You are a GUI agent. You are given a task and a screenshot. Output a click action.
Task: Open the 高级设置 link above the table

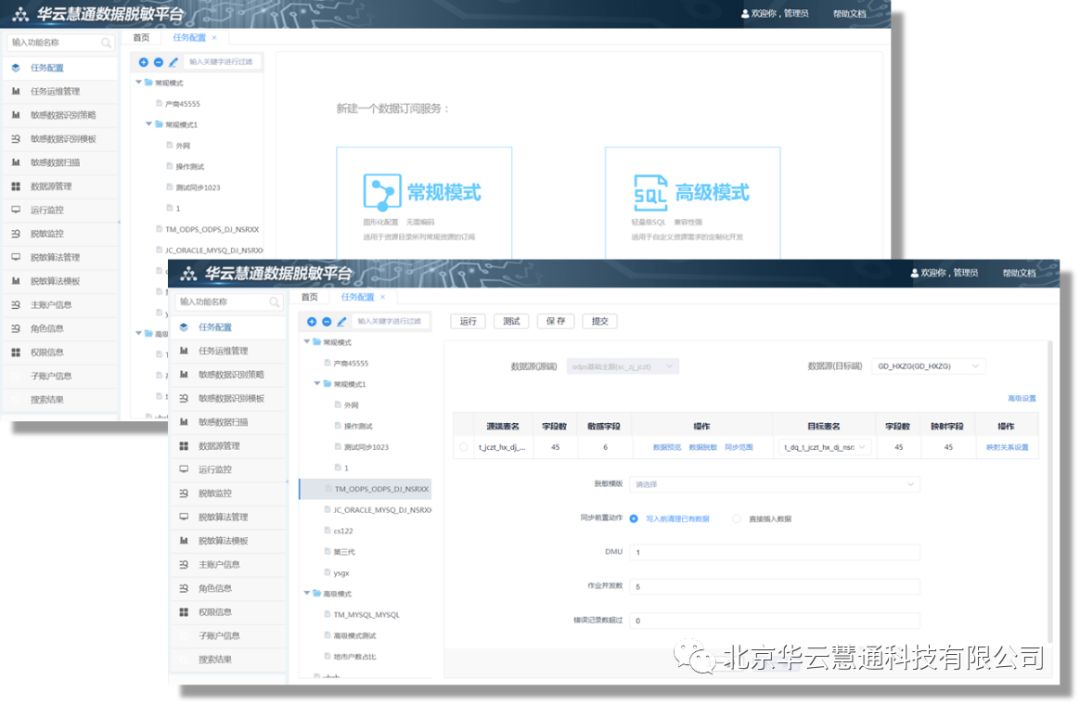point(1022,399)
